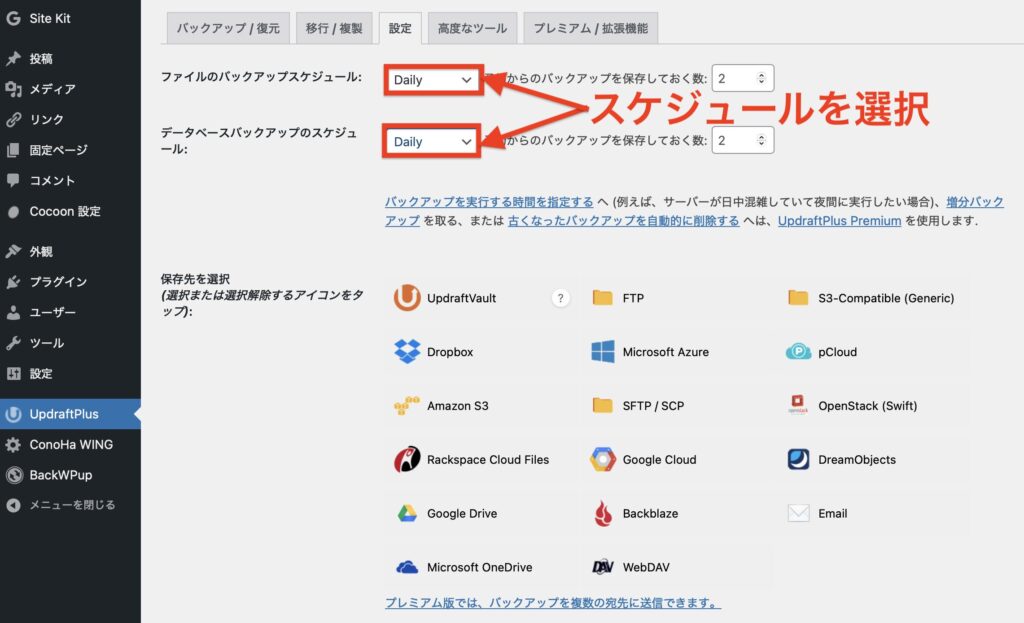Image resolution: width=1024 pixels, height=623 pixels.
Task: Collapse the sidebar with メニューを閉じる
Action: [71, 505]
